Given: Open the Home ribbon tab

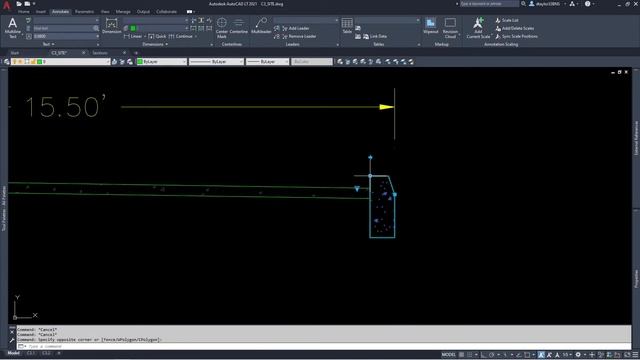Looking at the screenshot, I should click(23, 12).
